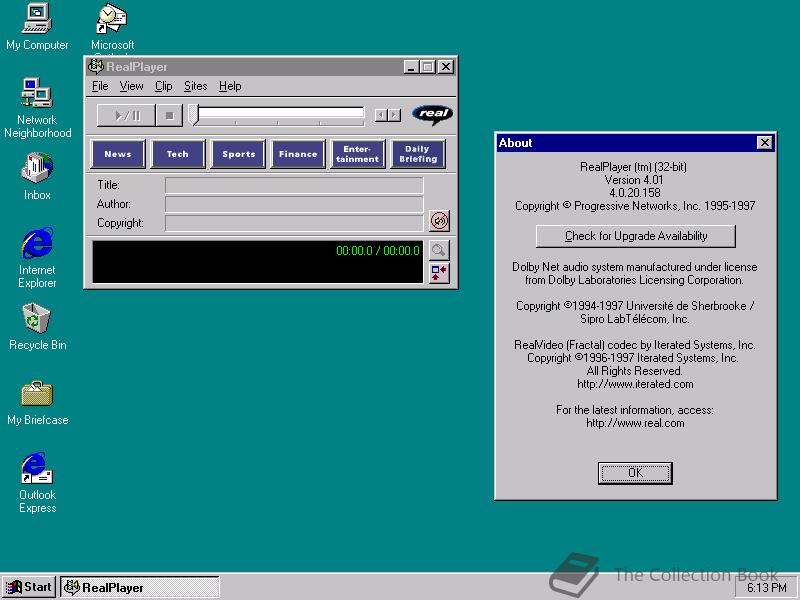This screenshot has width=800, height=600.
Task: Click the playback position slider thumb
Action: 193,115
